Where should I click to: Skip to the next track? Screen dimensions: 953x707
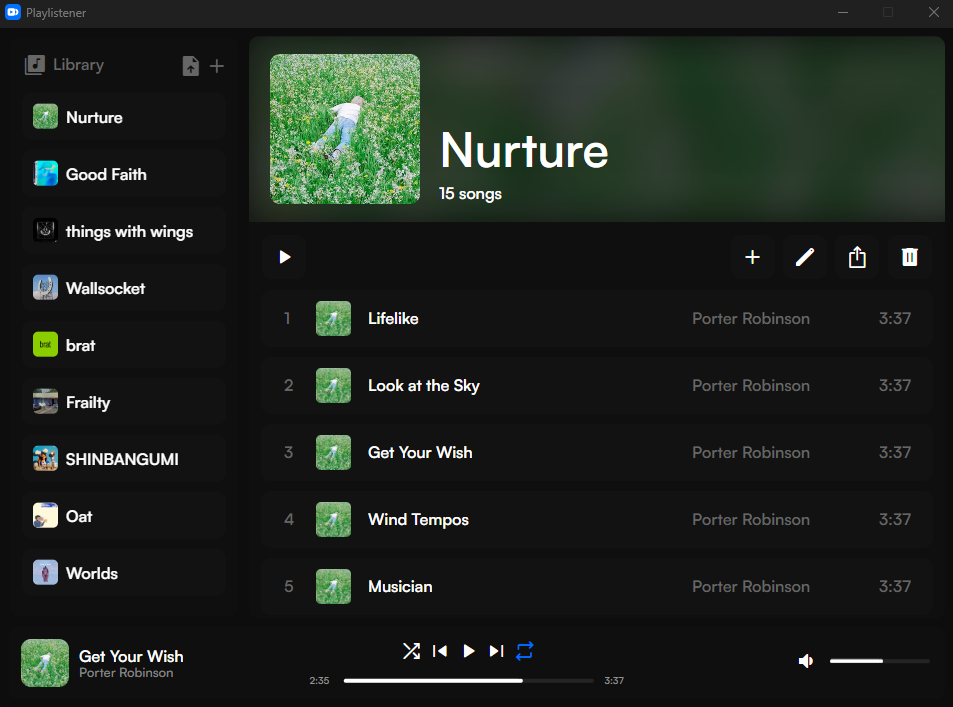(x=496, y=651)
